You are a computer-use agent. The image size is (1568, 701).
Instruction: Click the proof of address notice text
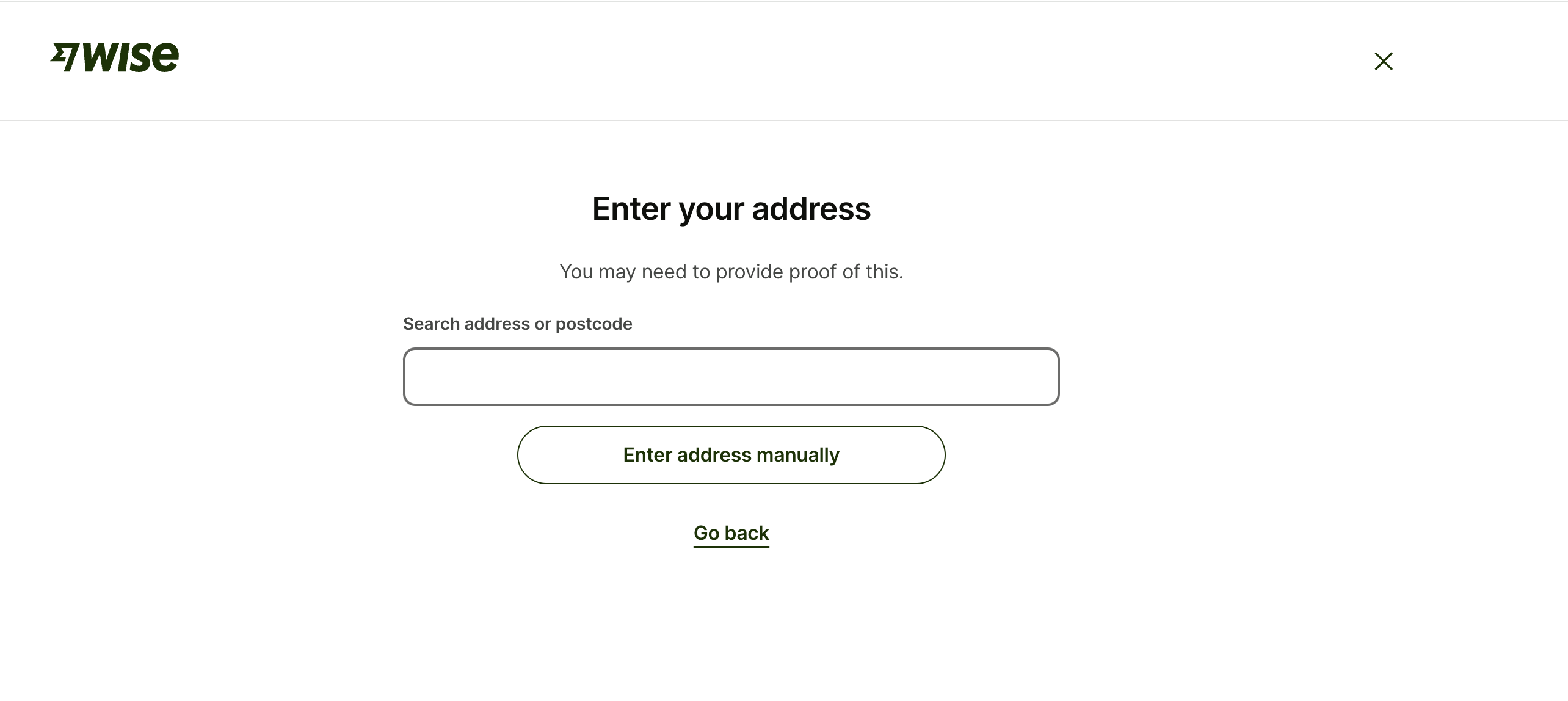click(731, 272)
